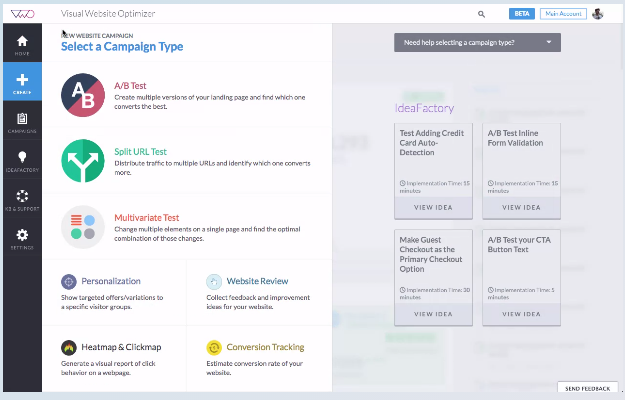Click the IdeaFactory heading
Viewport: 625px width, 400px height.
coord(424,108)
